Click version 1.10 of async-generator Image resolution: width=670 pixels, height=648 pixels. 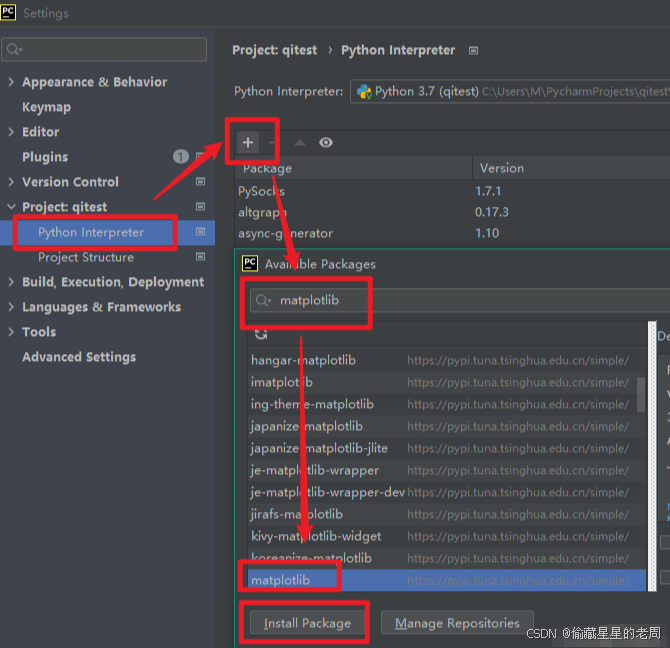click(x=487, y=233)
